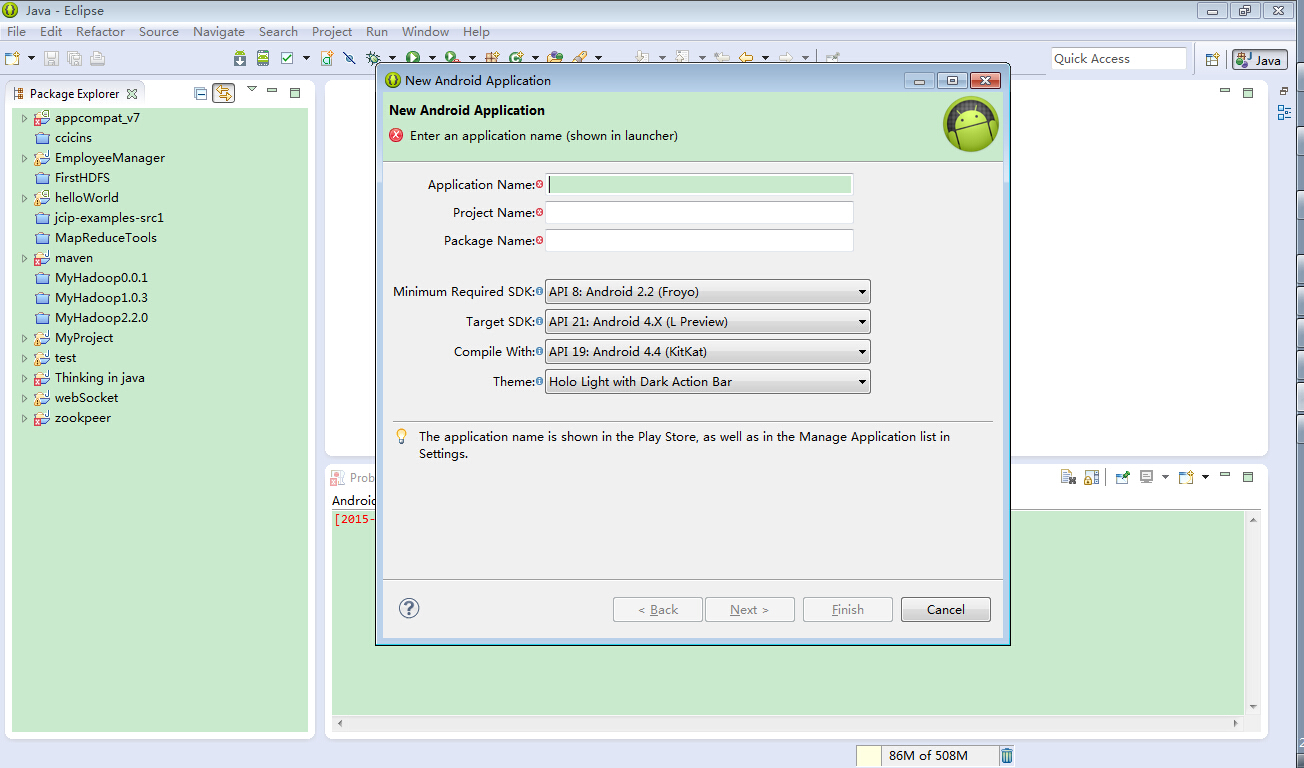Open the File menu

tap(16, 31)
